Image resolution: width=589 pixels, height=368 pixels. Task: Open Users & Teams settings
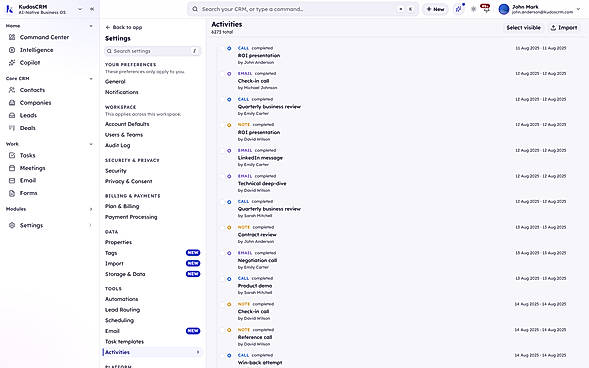point(124,135)
